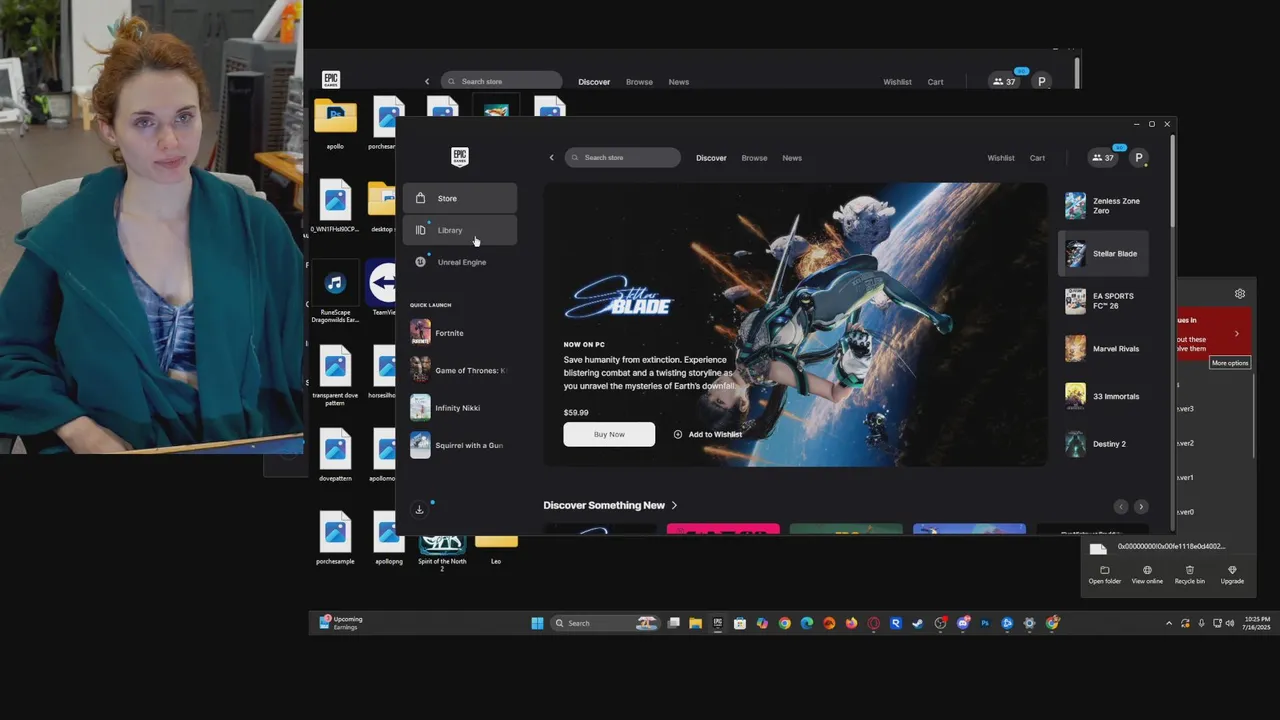The image size is (1280, 720).
Task: Launch Game of Thrones from Quick Launch
Action: 460,370
